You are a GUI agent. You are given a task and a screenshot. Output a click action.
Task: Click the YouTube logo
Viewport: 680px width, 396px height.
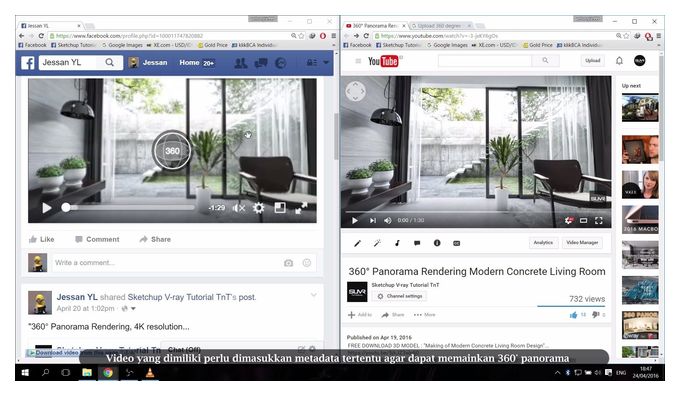383,62
